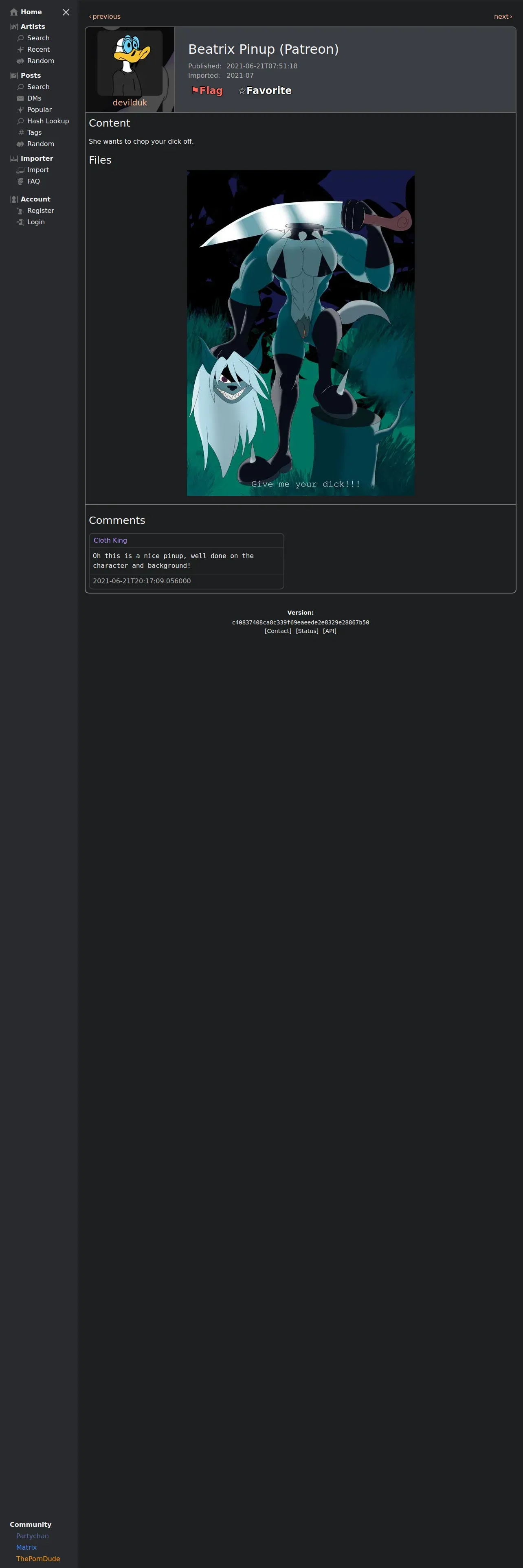Click the sparkle icon beside Recent
523x1568 pixels.
coord(20,50)
